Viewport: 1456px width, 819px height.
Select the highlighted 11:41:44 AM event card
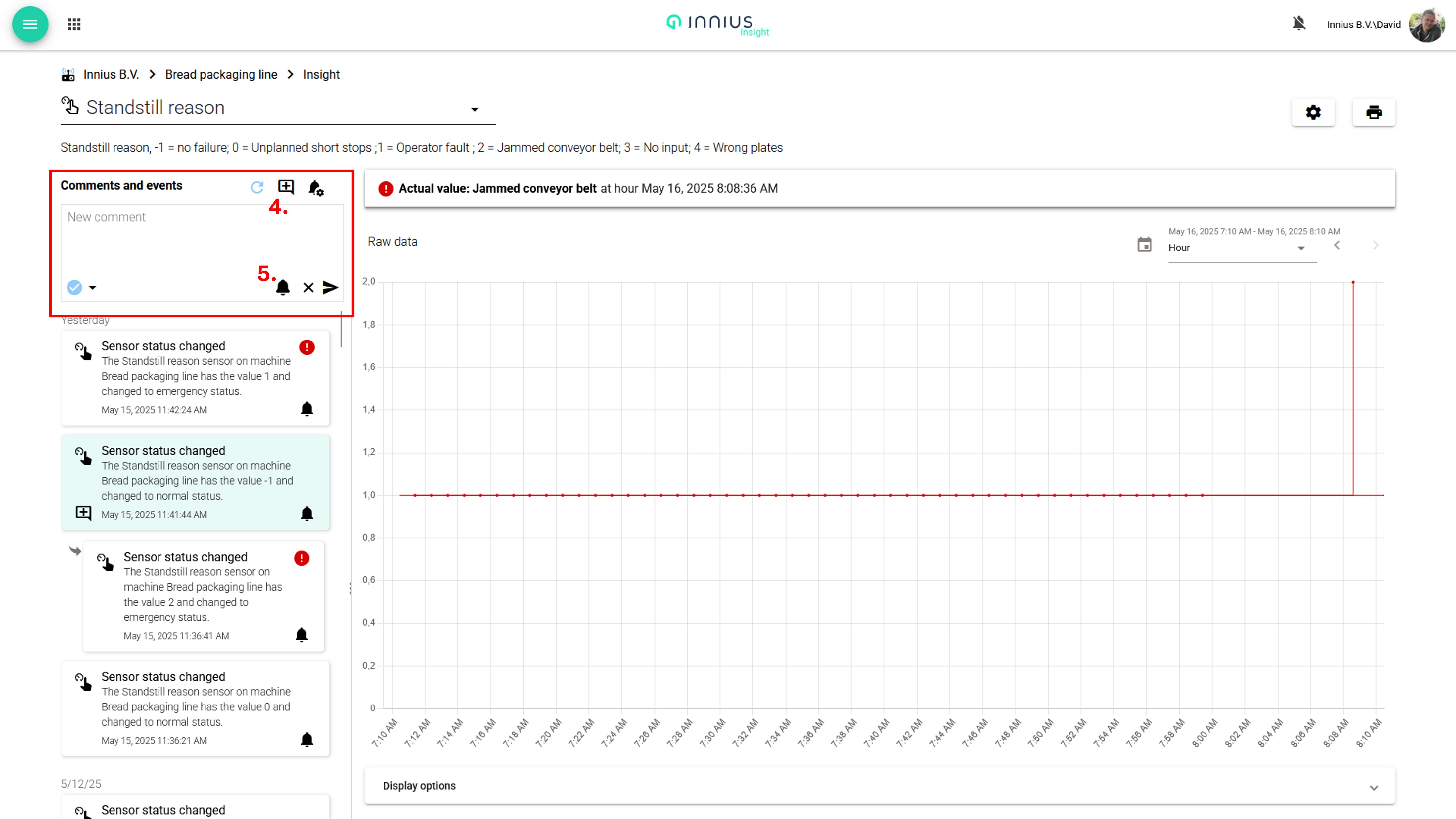tap(195, 482)
